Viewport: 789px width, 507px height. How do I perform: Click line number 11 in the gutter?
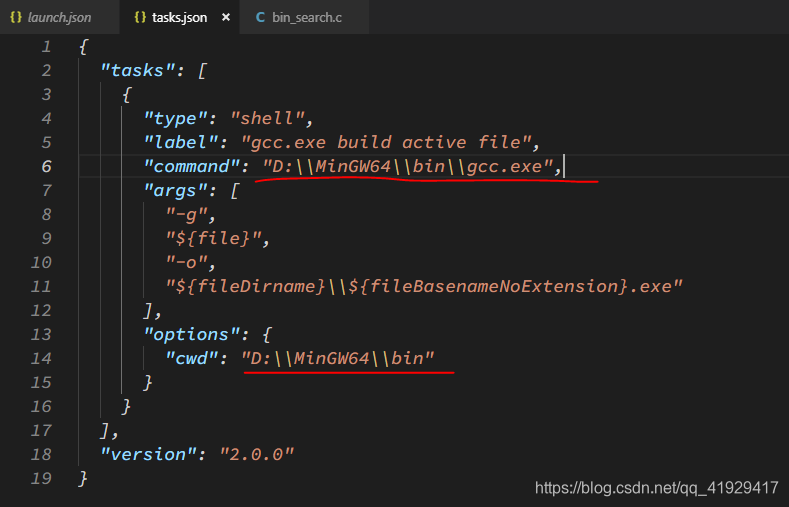pos(41,287)
